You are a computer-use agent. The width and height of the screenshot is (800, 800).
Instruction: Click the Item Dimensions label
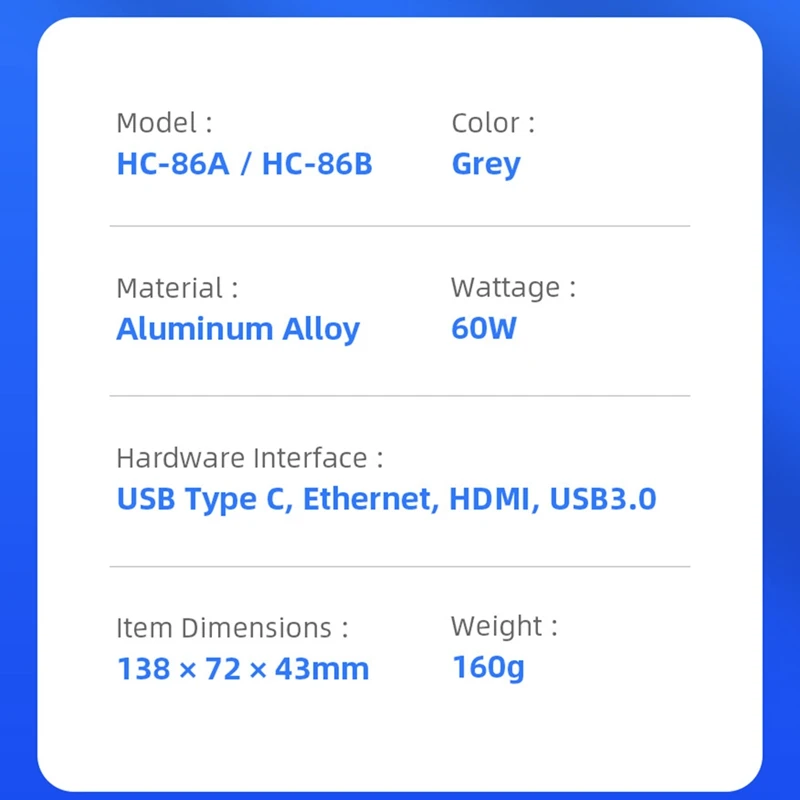pos(232,628)
